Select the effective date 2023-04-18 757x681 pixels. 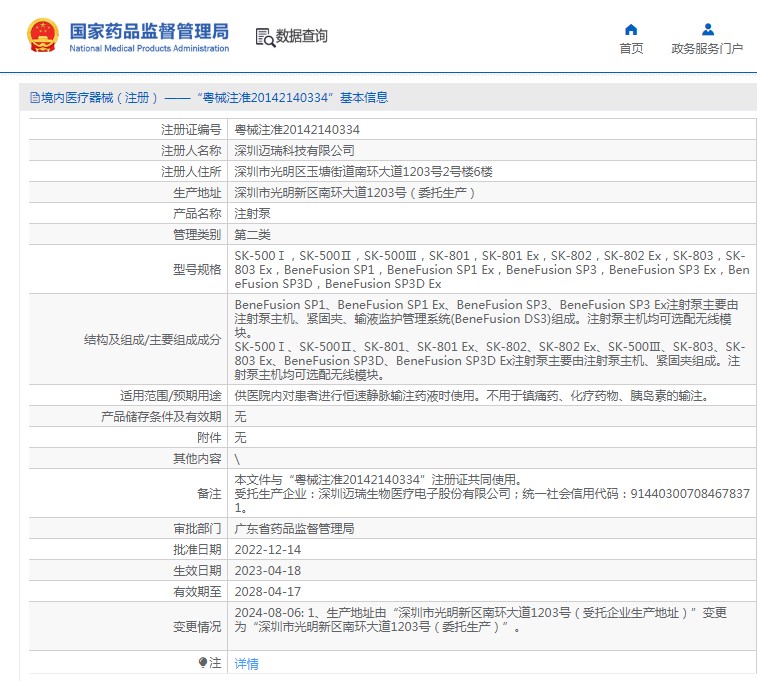(x=267, y=571)
